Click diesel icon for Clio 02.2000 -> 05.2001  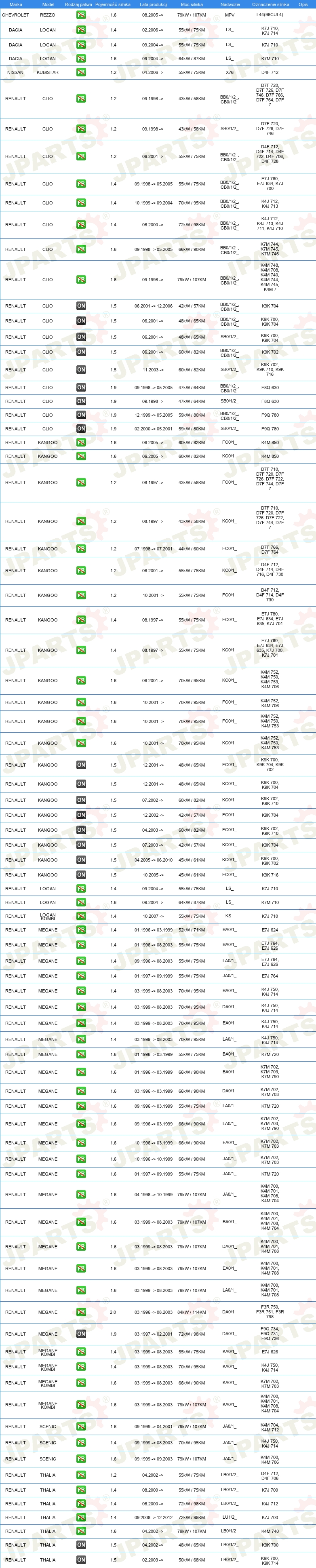click(x=81, y=428)
